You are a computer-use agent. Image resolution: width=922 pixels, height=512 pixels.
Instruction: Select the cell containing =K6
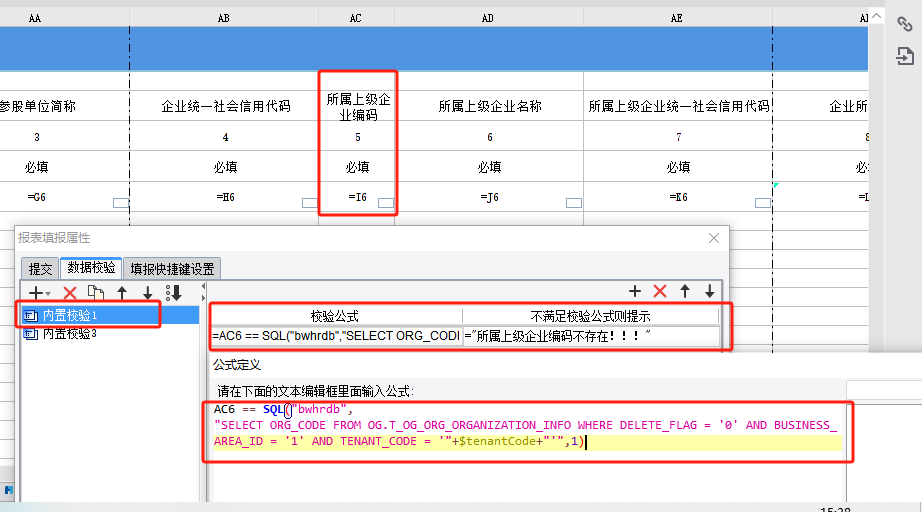tap(678, 197)
